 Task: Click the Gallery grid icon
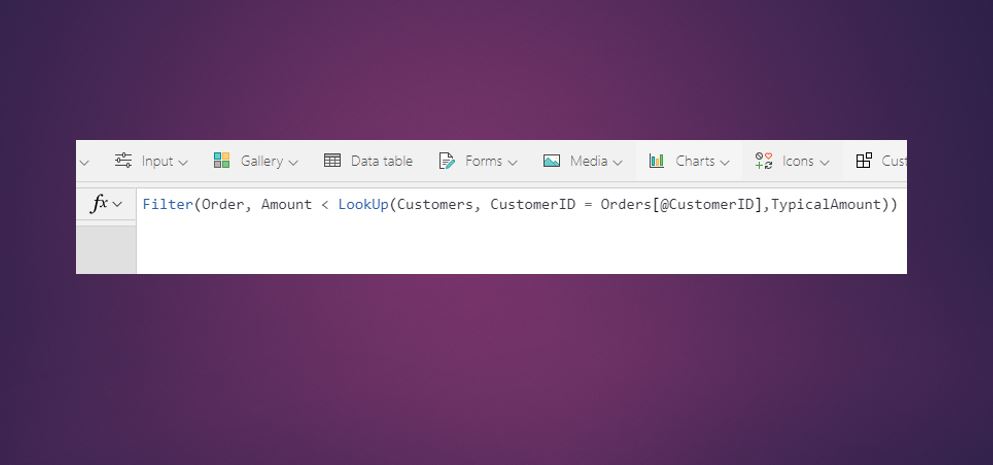[x=222, y=161]
